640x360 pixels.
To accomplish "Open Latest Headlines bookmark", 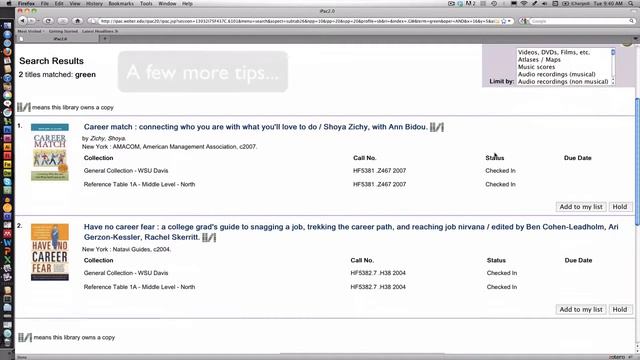I will 100,31.
